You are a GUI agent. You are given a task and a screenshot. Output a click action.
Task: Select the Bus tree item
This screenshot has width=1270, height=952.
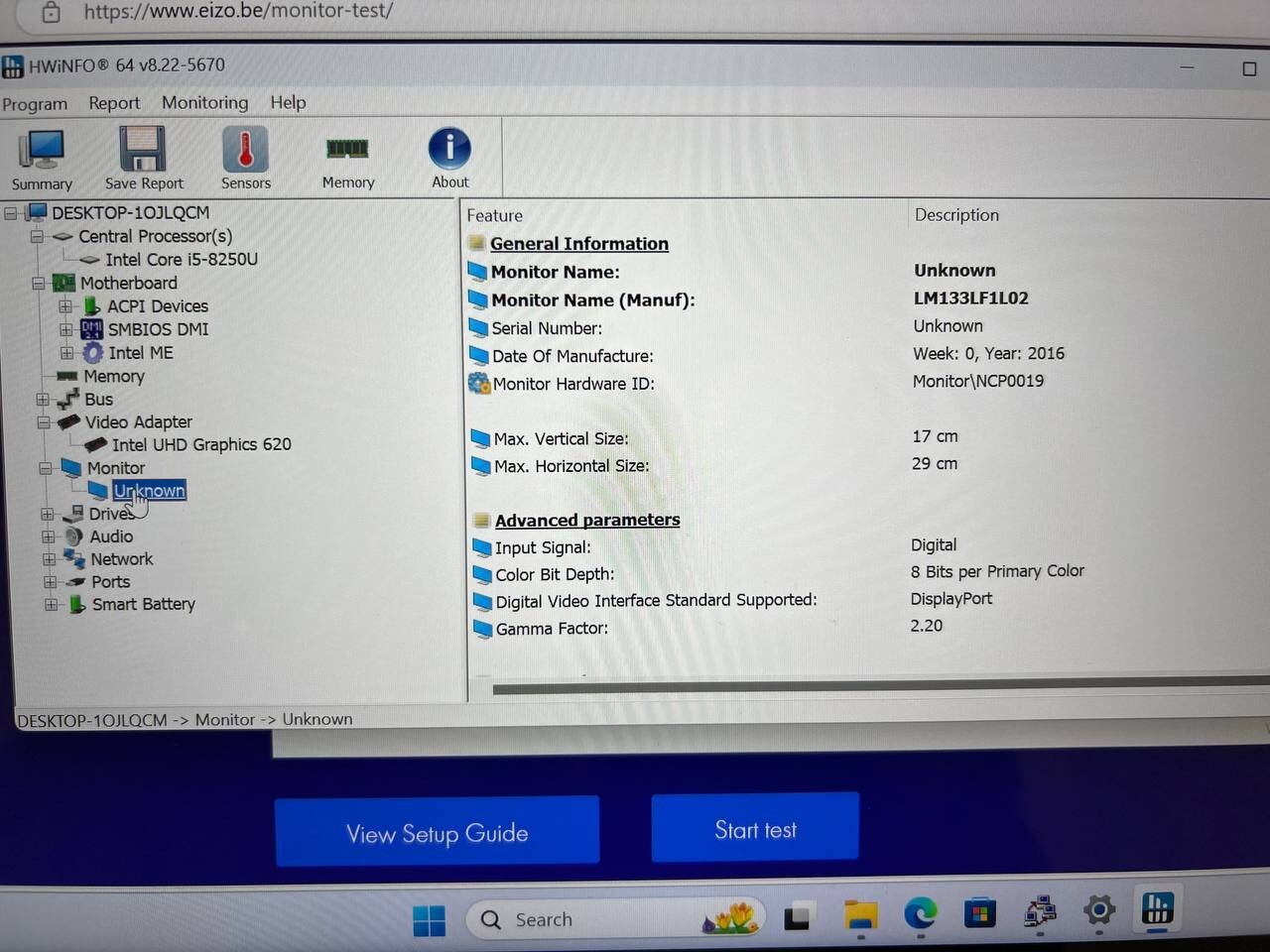(x=98, y=400)
